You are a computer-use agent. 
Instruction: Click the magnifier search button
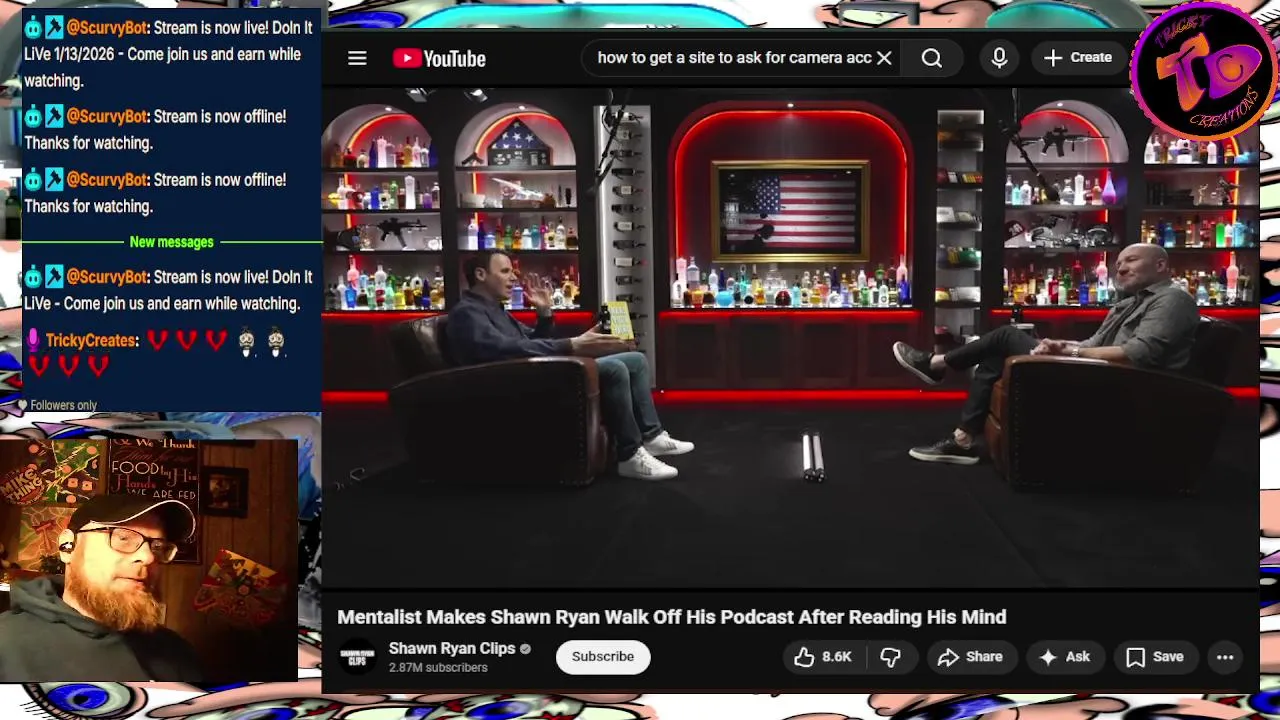931,58
